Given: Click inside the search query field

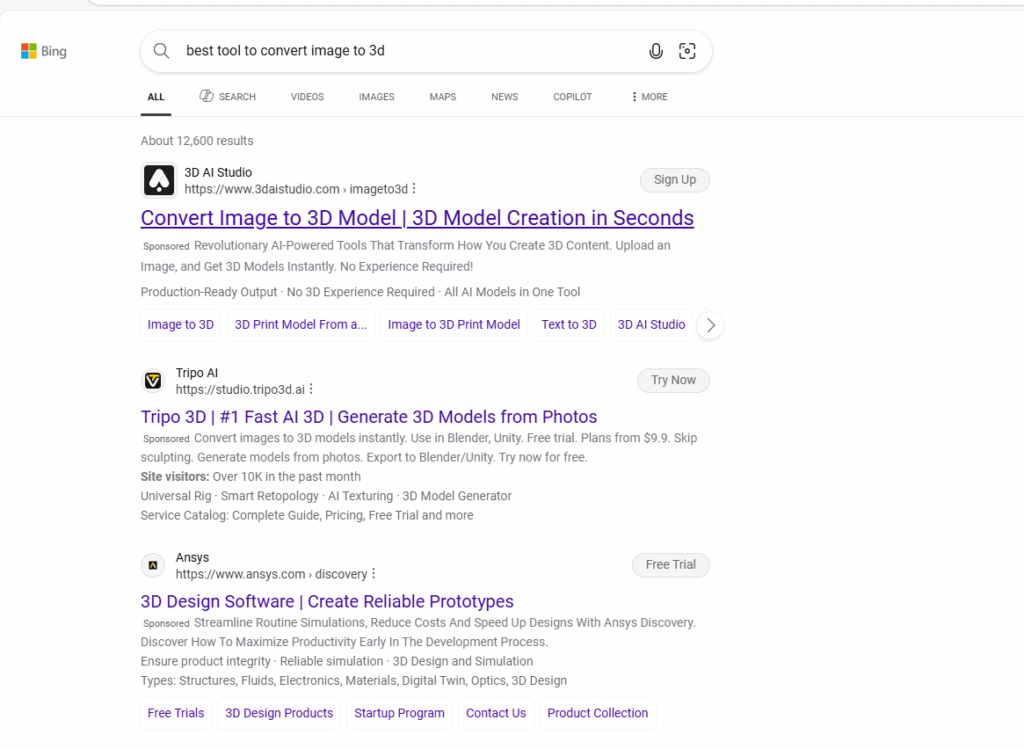Looking at the screenshot, I should pos(400,51).
